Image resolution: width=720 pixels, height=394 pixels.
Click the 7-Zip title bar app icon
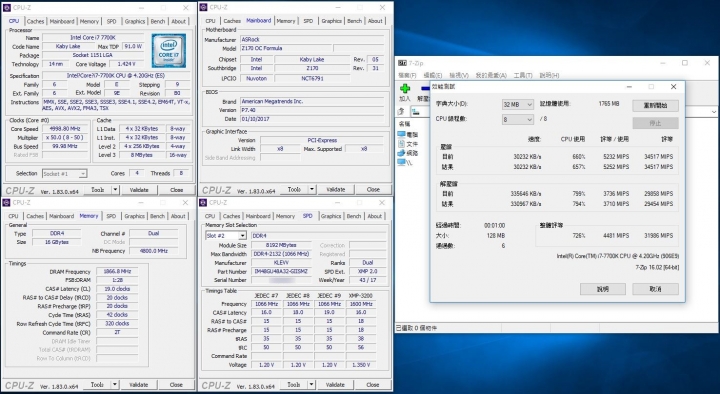[x=402, y=63]
